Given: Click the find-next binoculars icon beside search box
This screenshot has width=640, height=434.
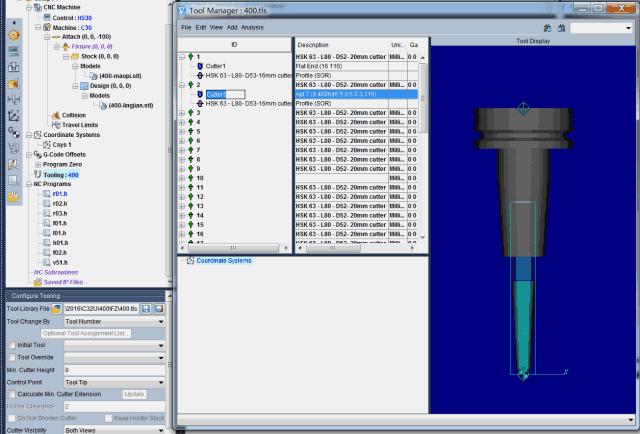Looking at the screenshot, I should click(x=560, y=29).
